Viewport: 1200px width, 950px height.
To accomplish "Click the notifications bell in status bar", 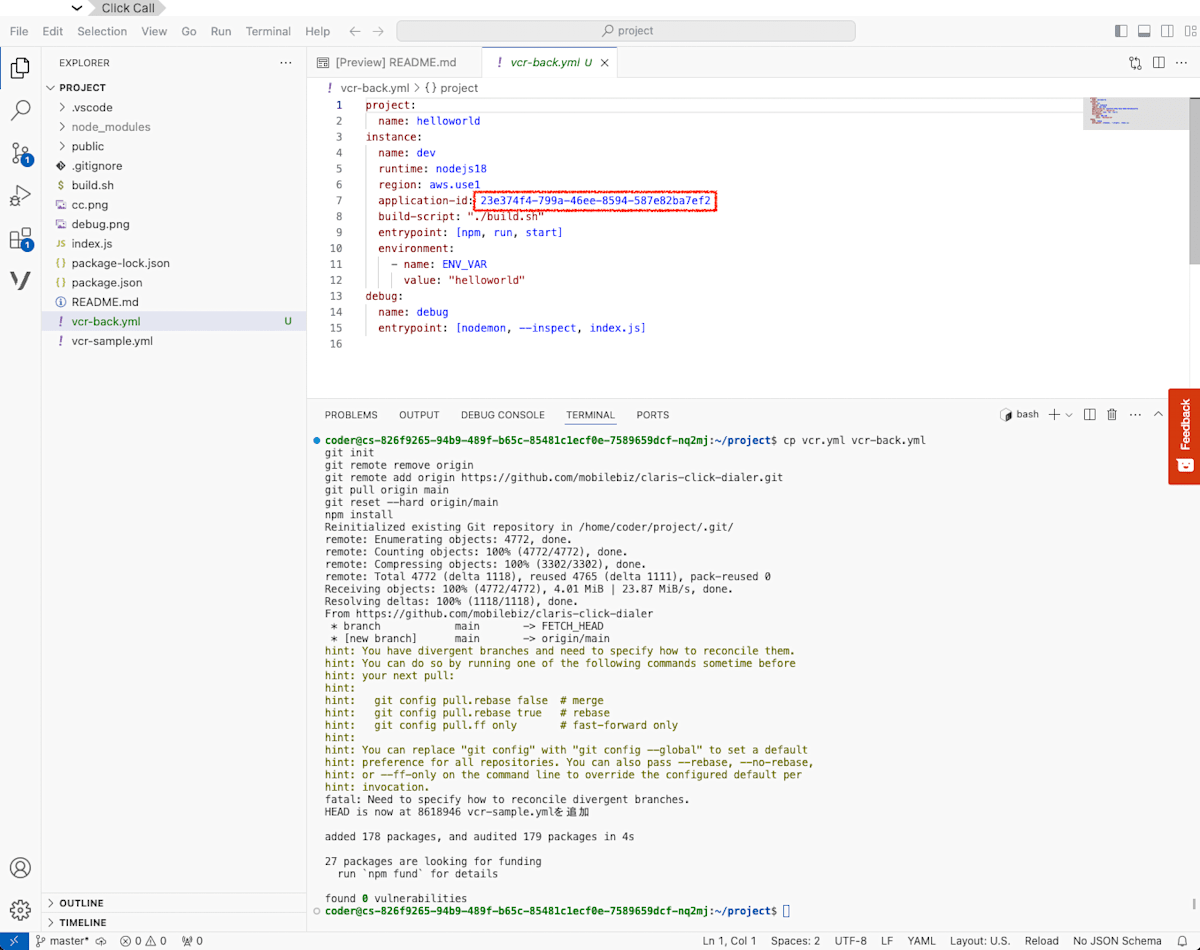I will click(1182, 940).
